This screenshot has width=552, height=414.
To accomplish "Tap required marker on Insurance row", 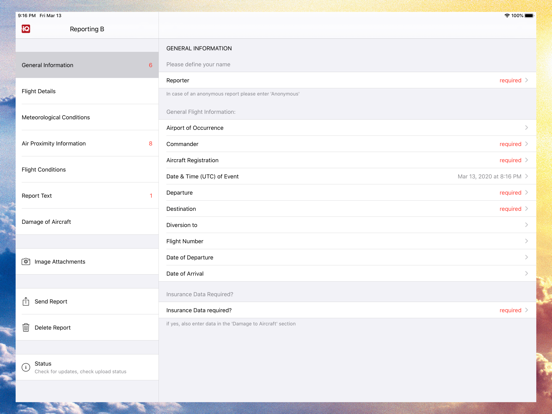I will click(x=510, y=310).
